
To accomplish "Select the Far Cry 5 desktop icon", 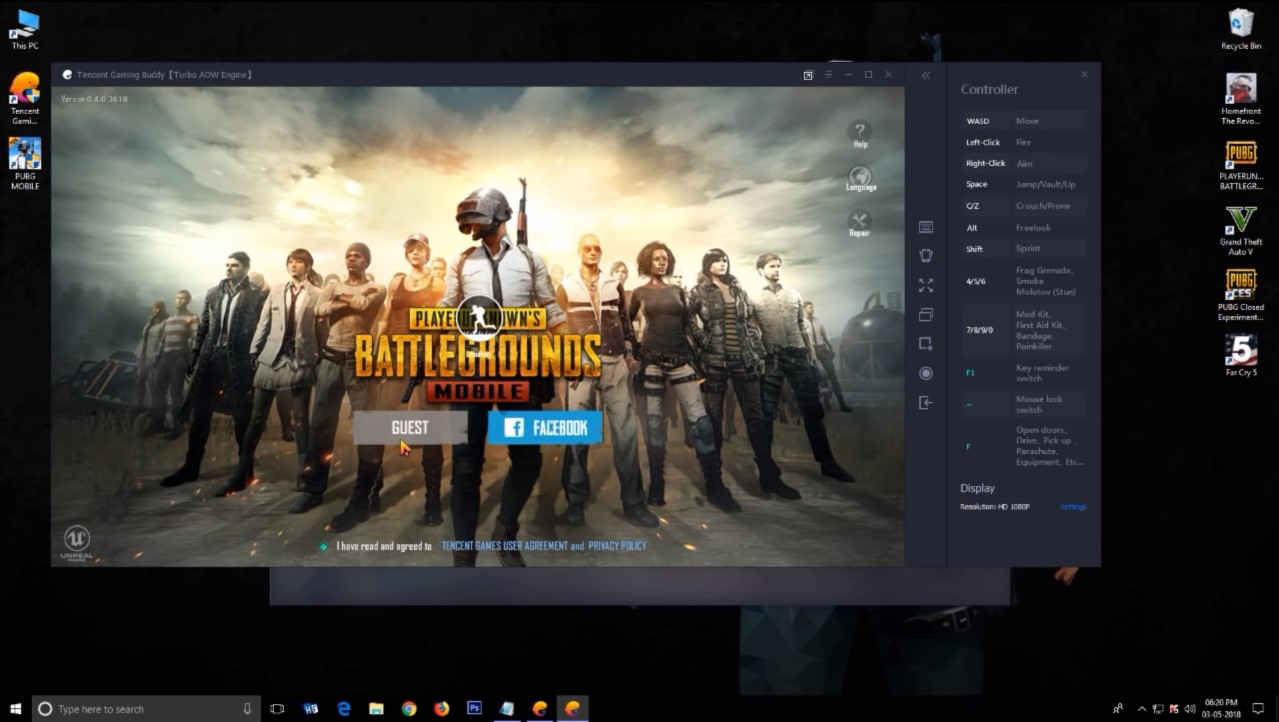I will 1241,355.
